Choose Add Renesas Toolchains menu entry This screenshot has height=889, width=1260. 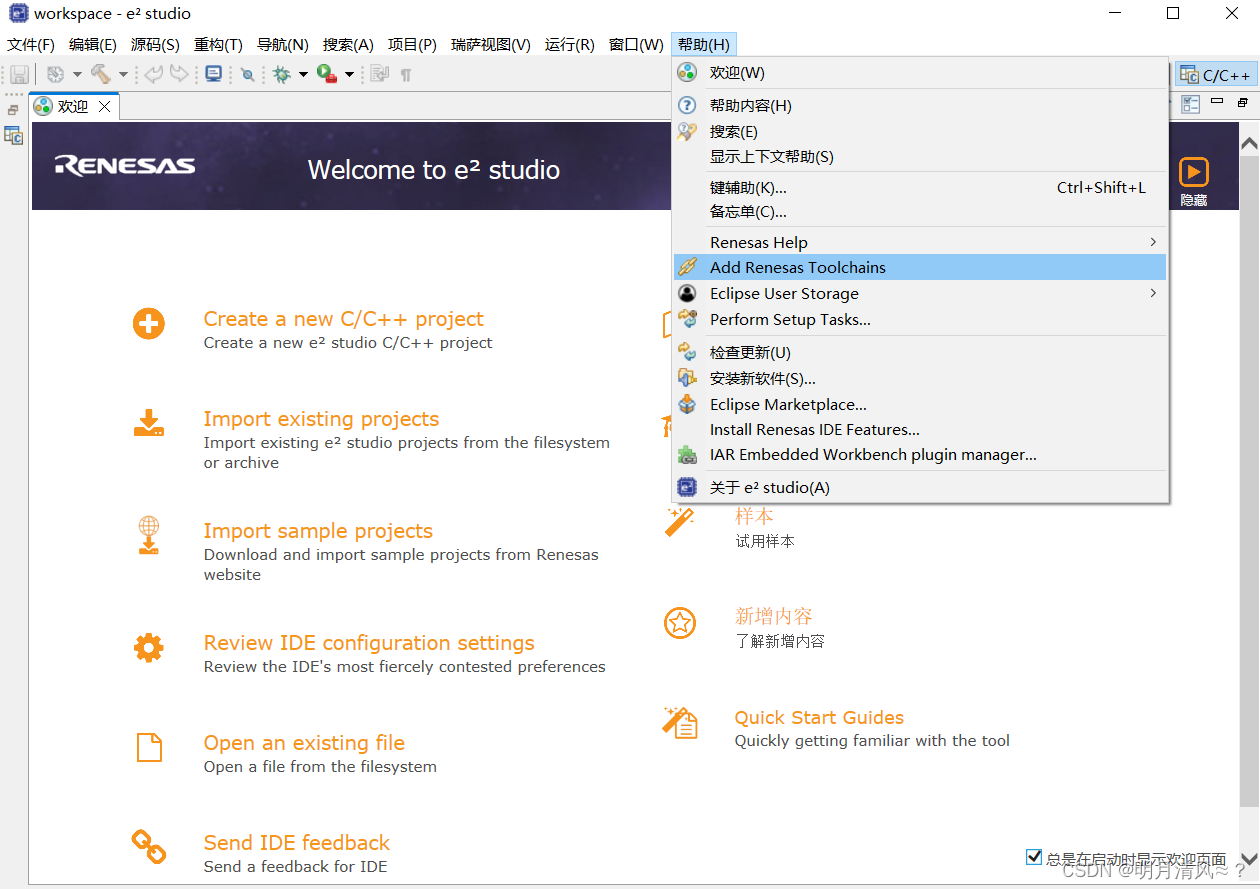[x=920, y=267]
